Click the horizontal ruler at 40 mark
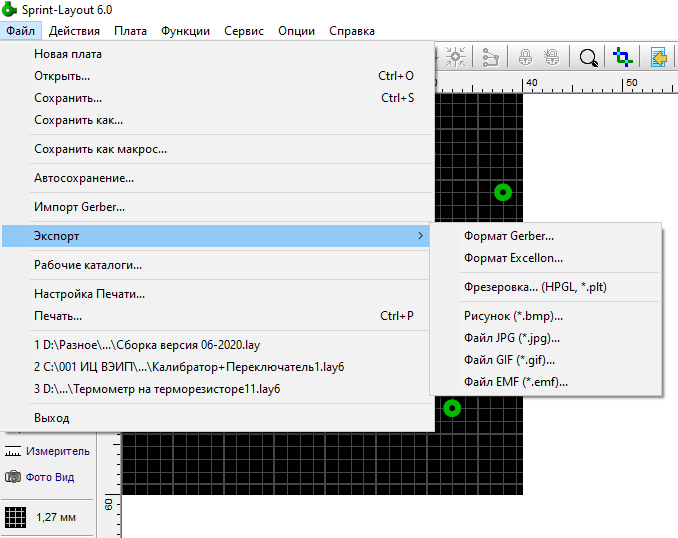Viewport: 678px width, 538px height. click(x=532, y=83)
